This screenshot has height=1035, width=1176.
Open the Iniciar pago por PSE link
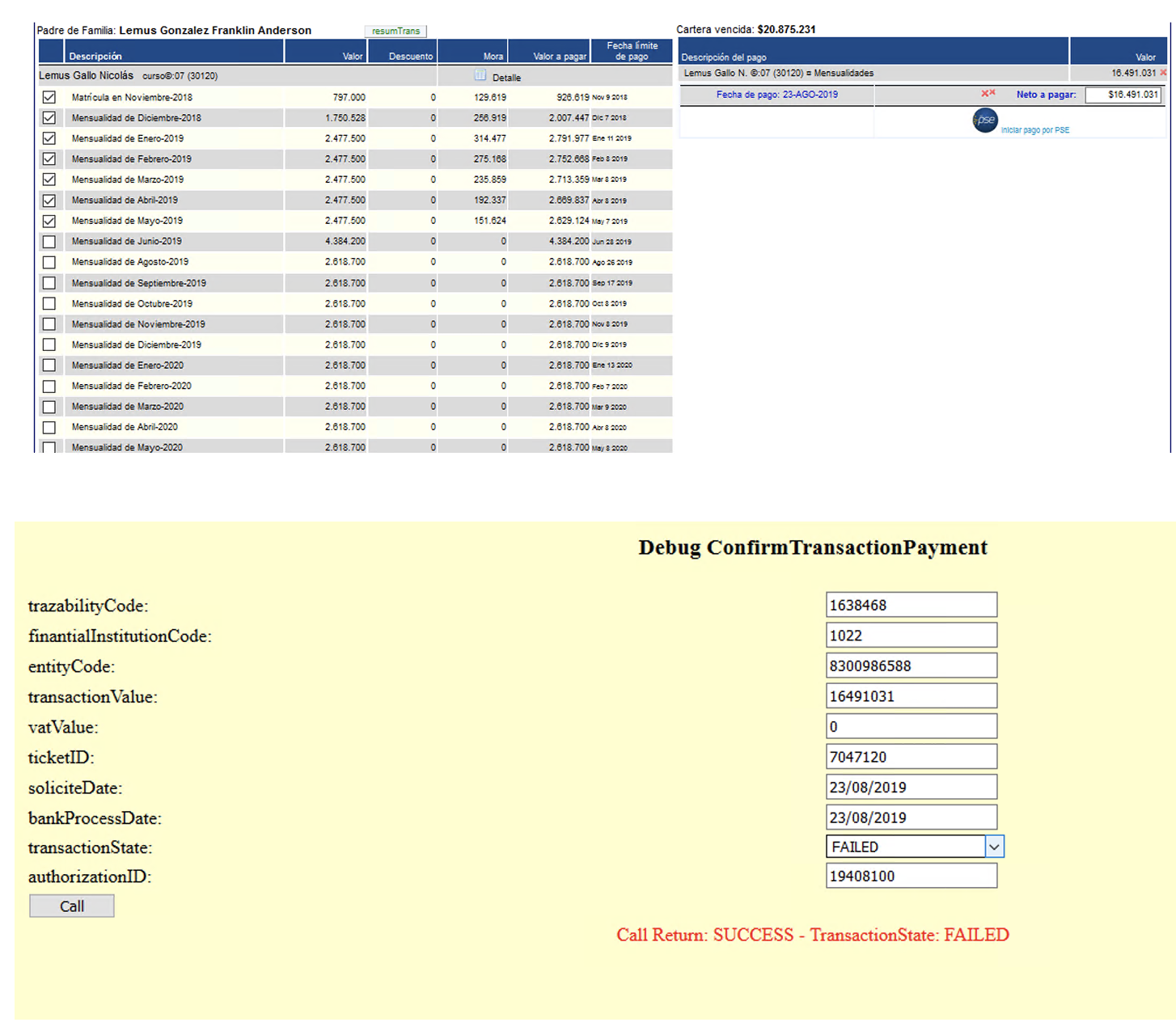pos(1034,130)
